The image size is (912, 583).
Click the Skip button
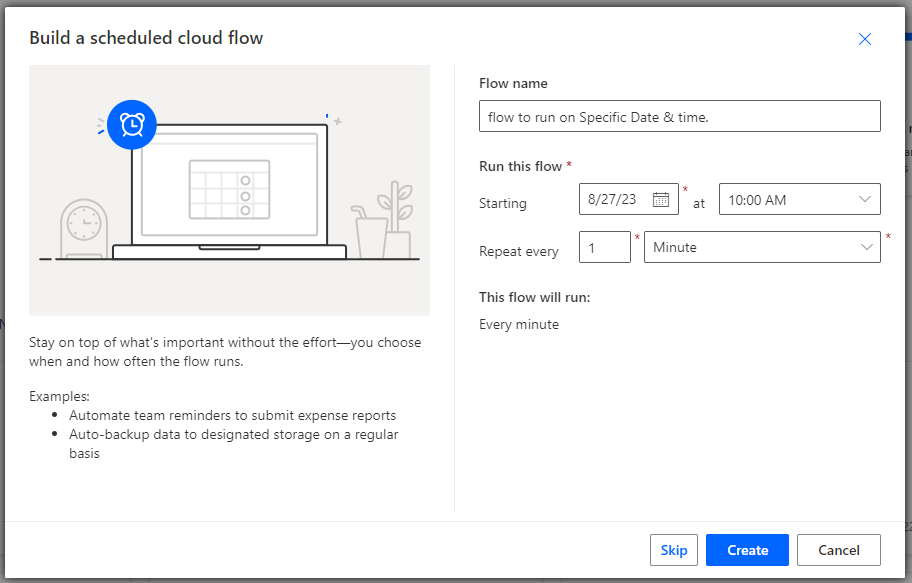pos(674,550)
